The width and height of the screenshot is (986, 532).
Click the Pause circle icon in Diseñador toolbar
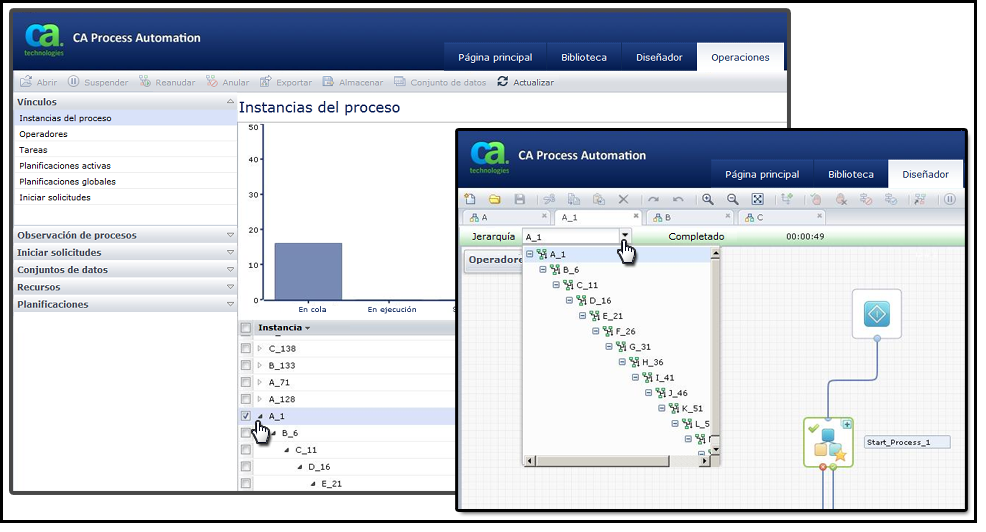tap(950, 199)
